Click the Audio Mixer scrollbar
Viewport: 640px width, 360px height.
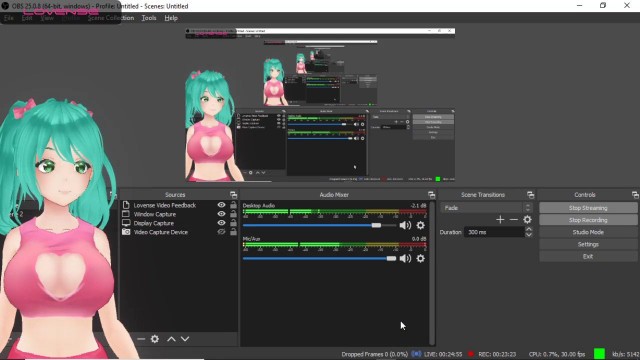[432, 273]
